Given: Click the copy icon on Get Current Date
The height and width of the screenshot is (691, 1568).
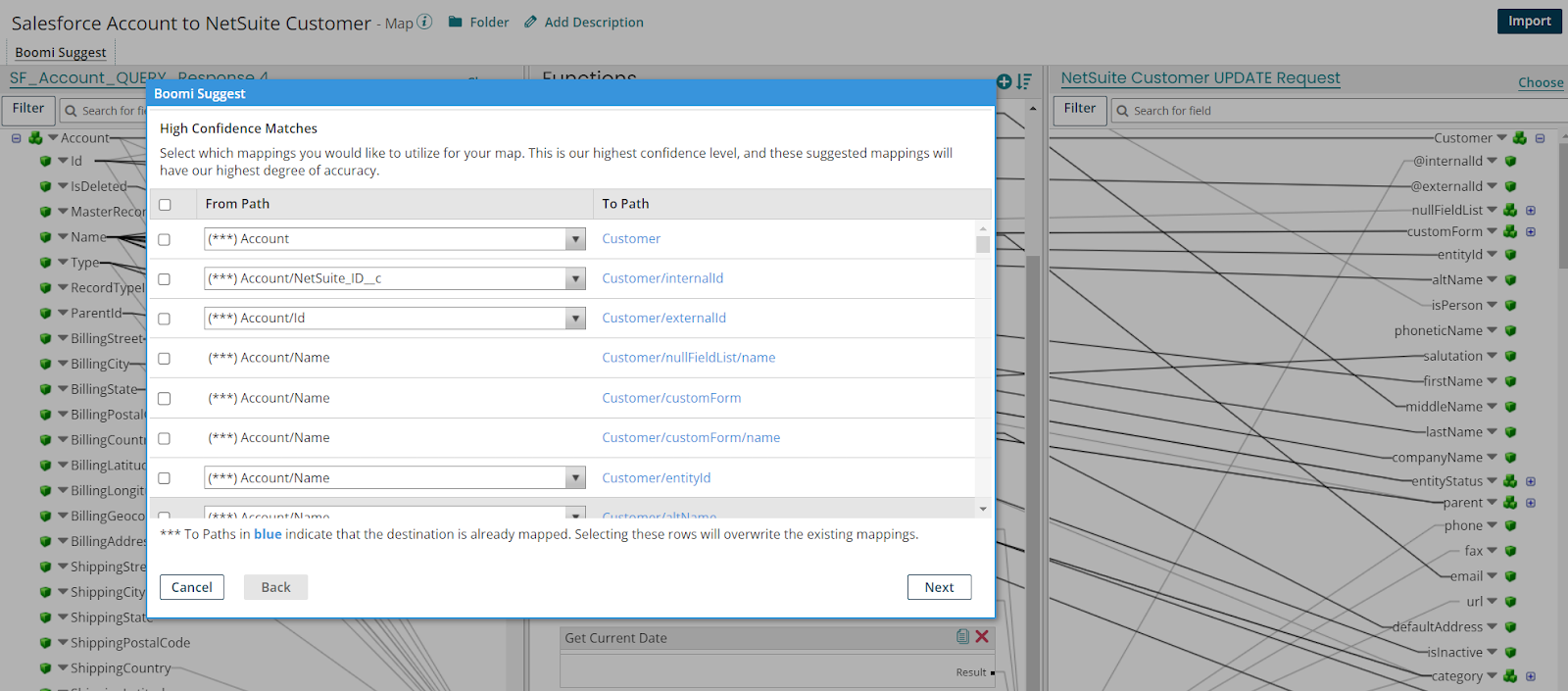Looking at the screenshot, I should (962, 636).
